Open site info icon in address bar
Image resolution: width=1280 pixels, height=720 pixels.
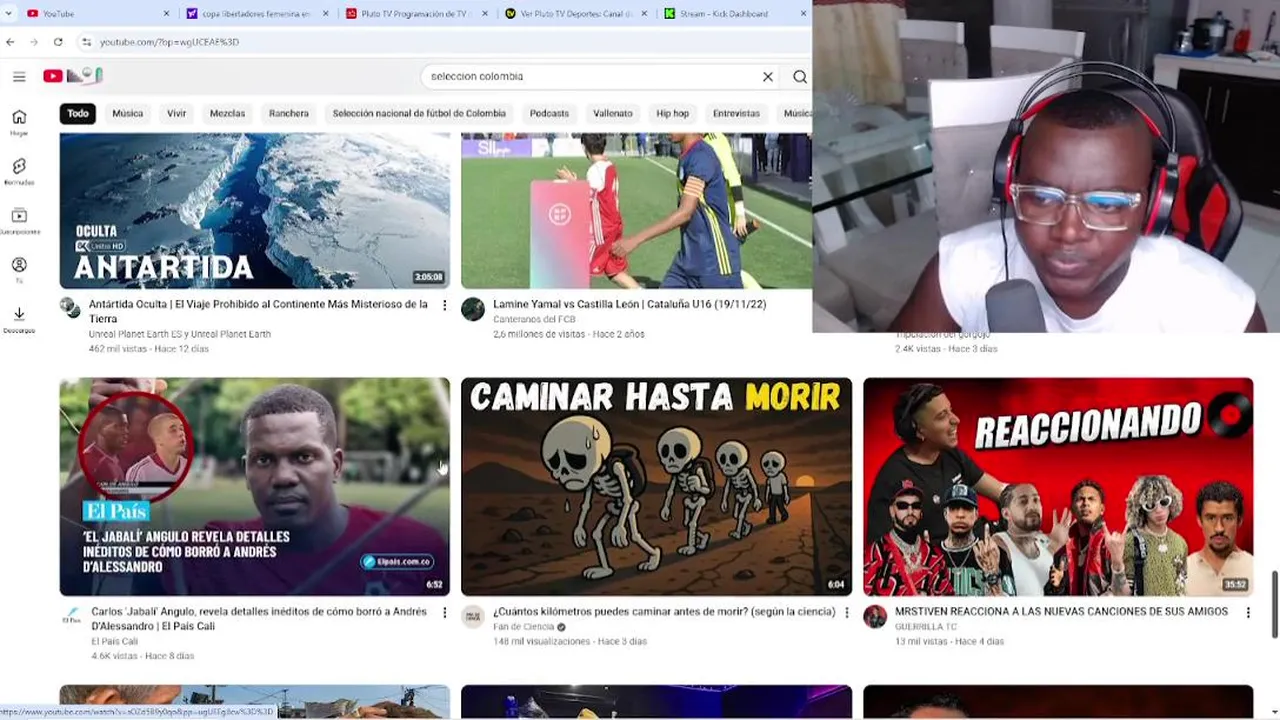pyautogui.click(x=87, y=42)
